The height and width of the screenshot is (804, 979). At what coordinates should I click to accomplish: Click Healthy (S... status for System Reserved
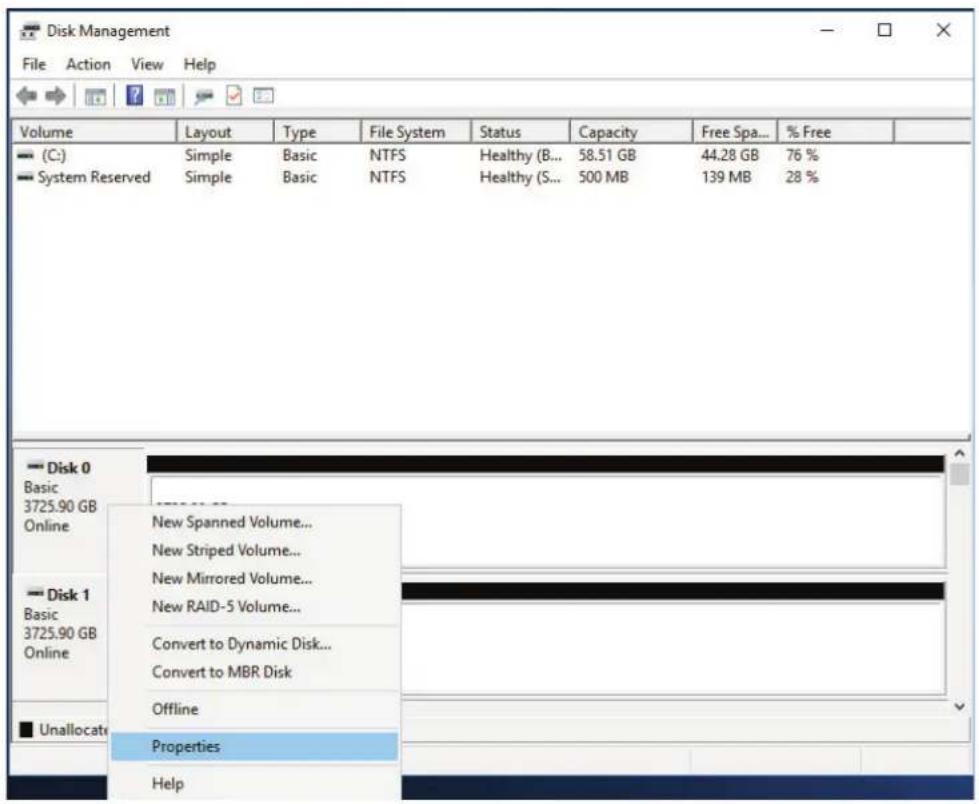pyautogui.click(x=520, y=177)
